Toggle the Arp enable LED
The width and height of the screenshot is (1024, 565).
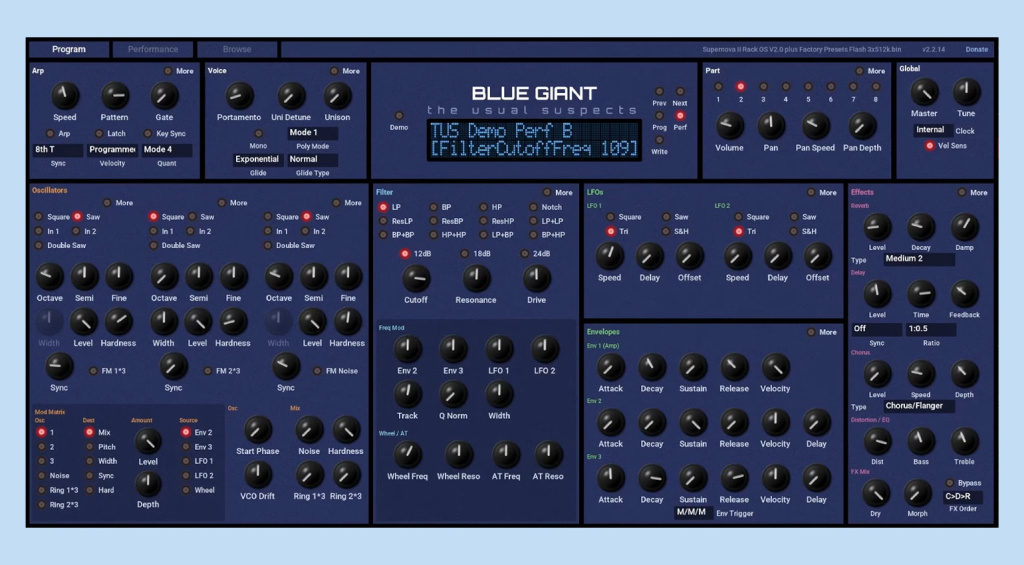(49, 133)
